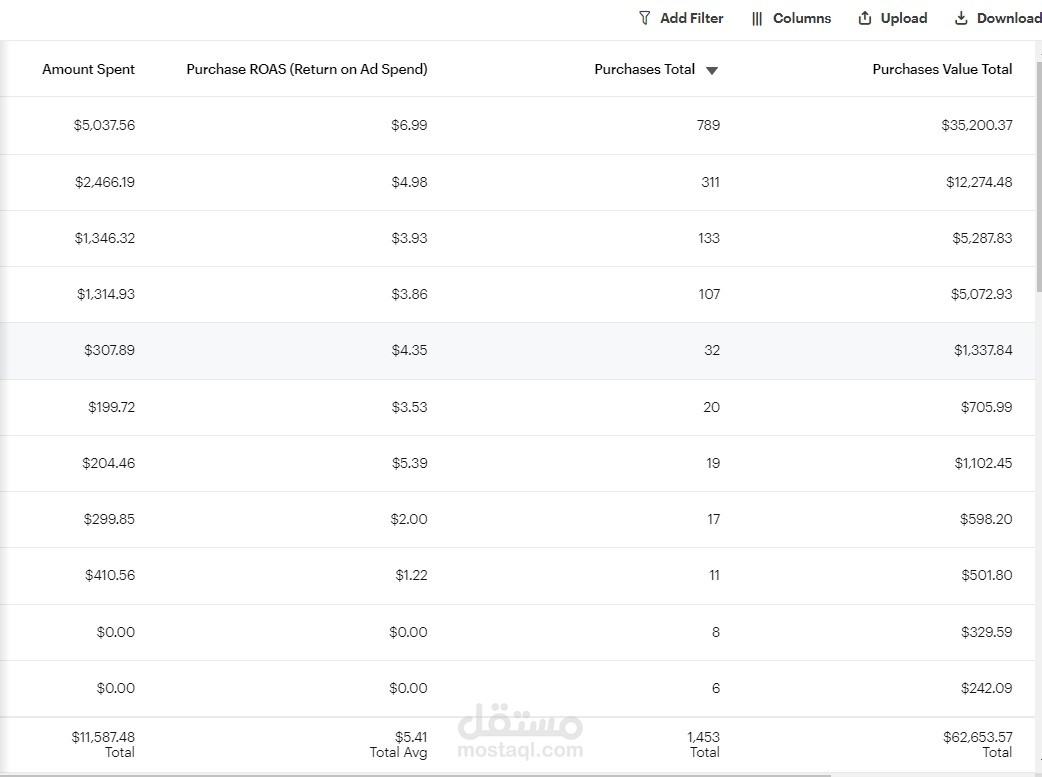This screenshot has width=1042, height=777.
Task: Click the $12,274.48 purchases value cell
Action: [x=979, y=182]
